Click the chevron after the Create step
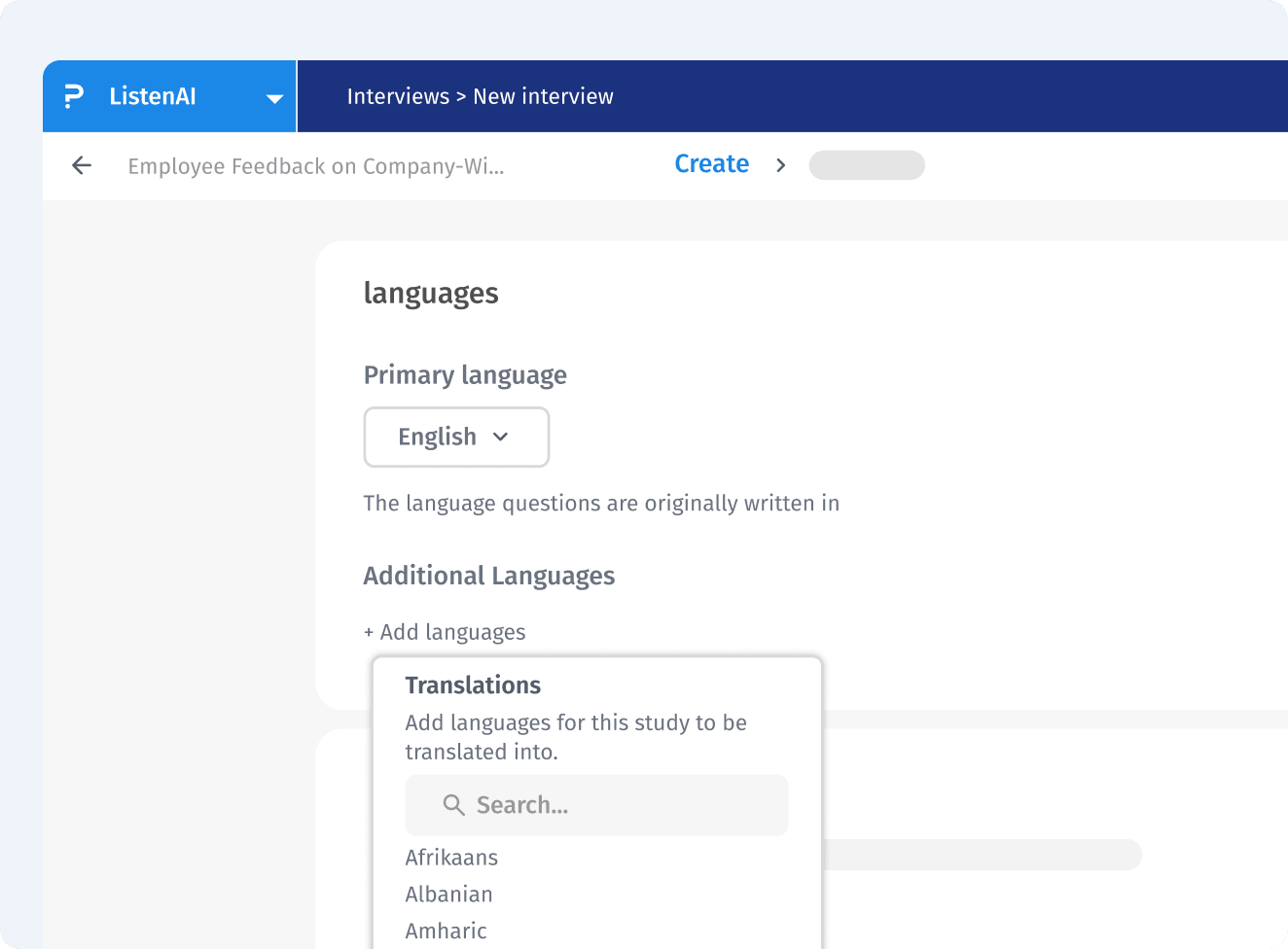 tap(780, 165)
